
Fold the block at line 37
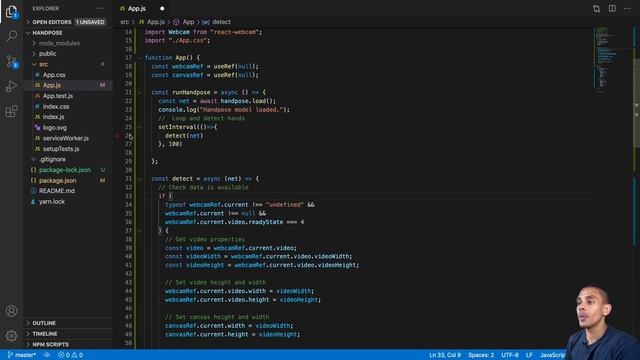(x=139, y=231)
